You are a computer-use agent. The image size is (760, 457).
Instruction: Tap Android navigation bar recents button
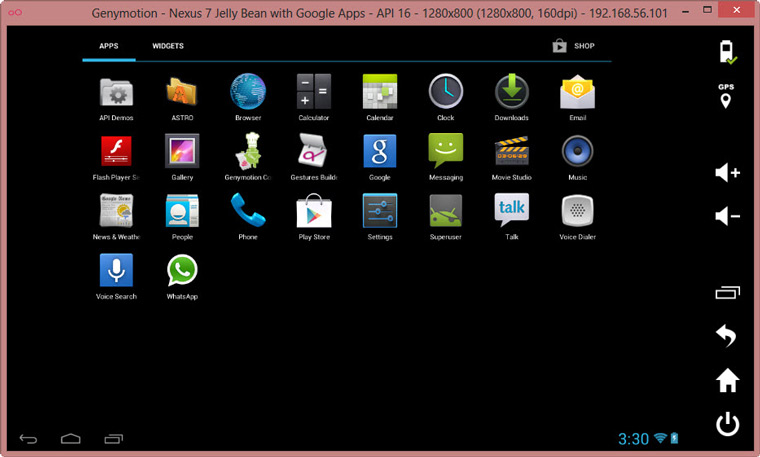[113, 439]
